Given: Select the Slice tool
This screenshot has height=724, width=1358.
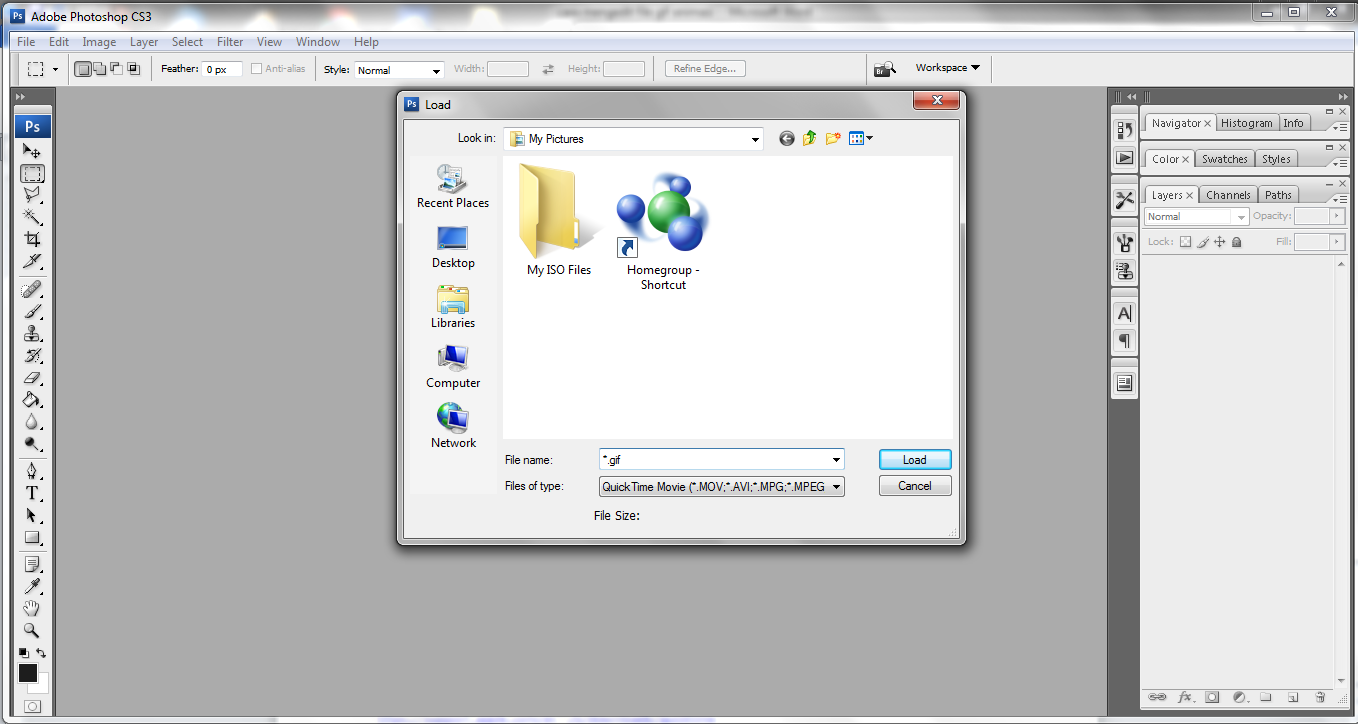Looking at the screenshot, I should [32, 261].
